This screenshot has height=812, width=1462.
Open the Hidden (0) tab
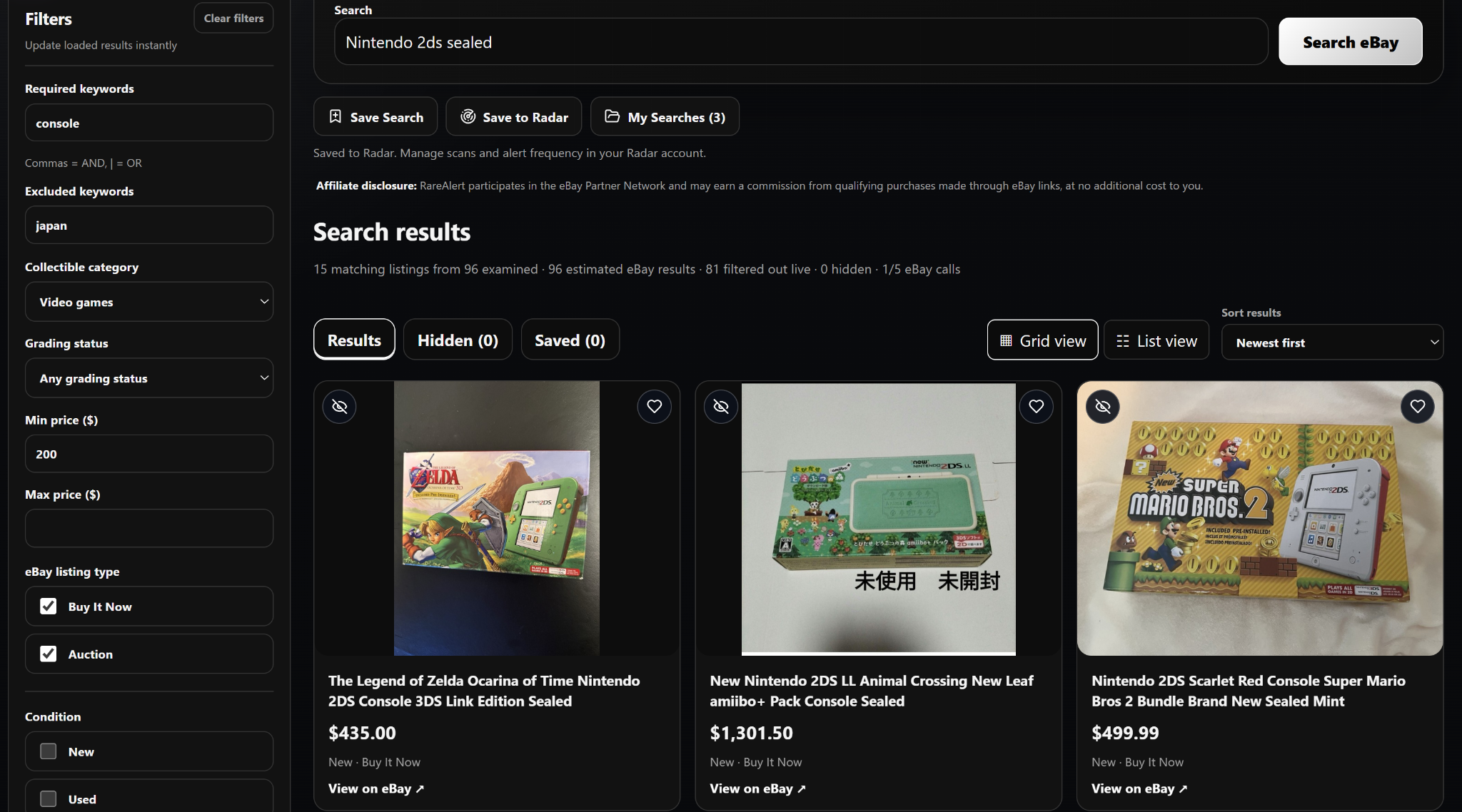click(458, 340)
